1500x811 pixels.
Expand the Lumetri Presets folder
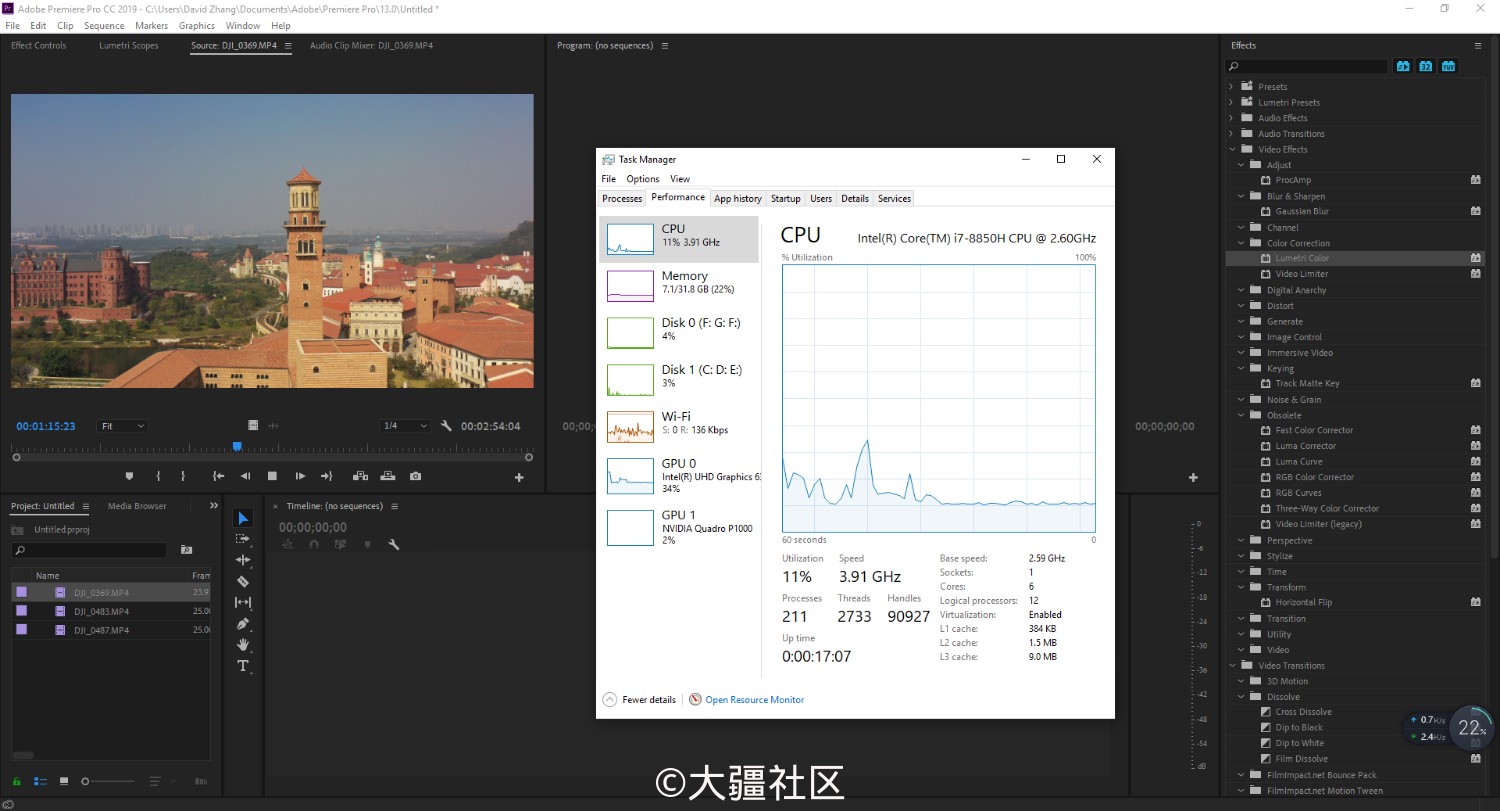pos(1231,102)
